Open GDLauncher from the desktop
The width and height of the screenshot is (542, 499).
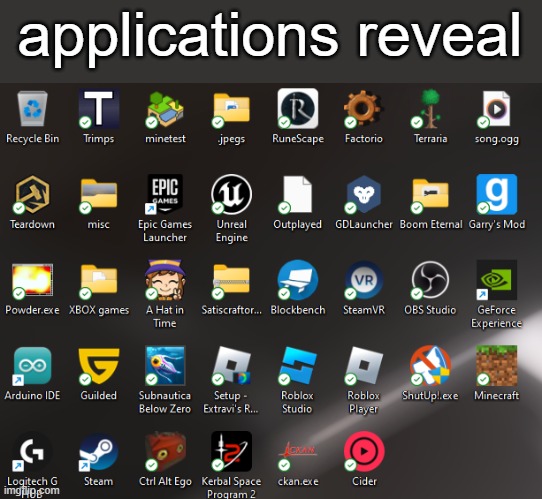(x=364, y=194)
